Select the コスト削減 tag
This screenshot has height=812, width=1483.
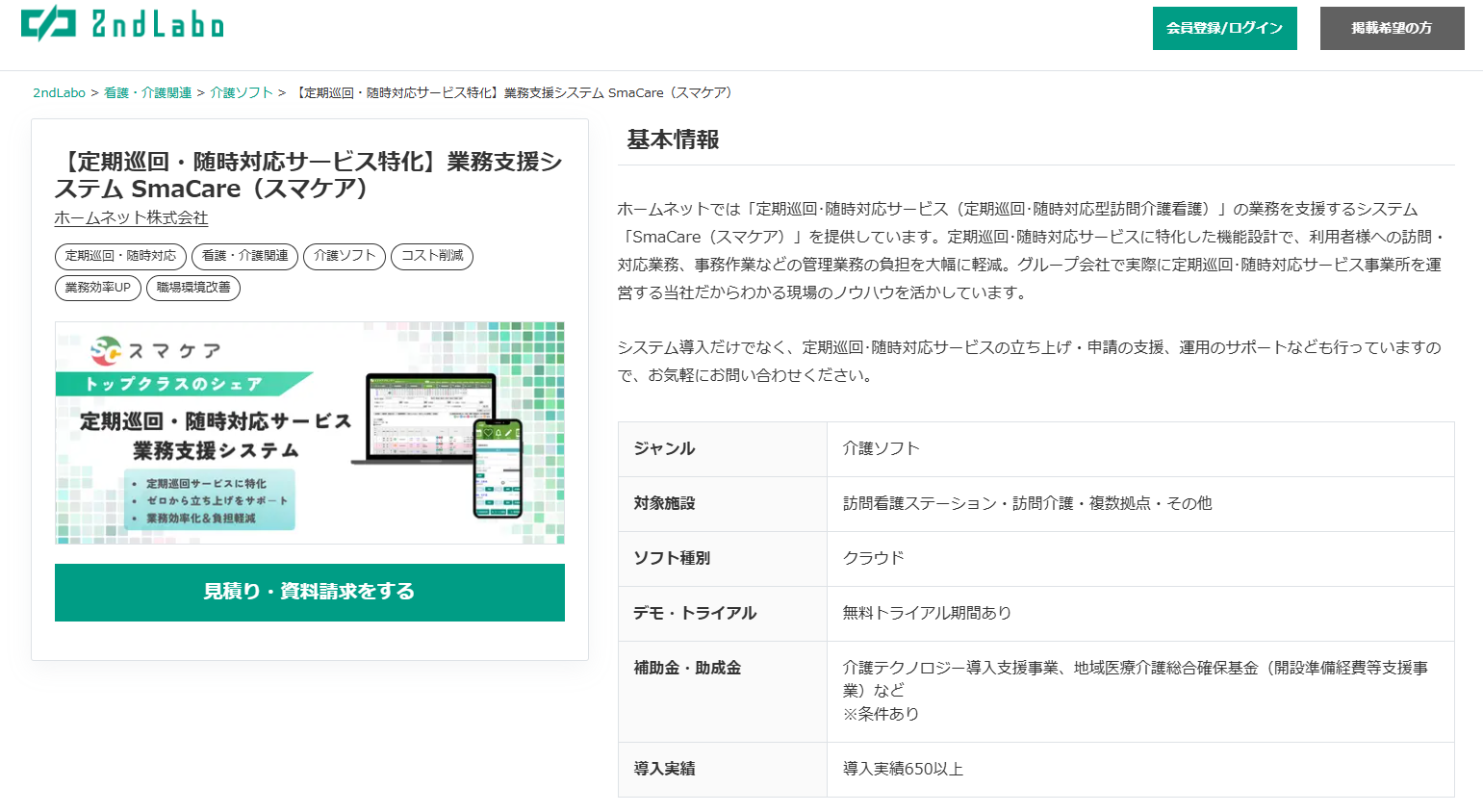432,256
